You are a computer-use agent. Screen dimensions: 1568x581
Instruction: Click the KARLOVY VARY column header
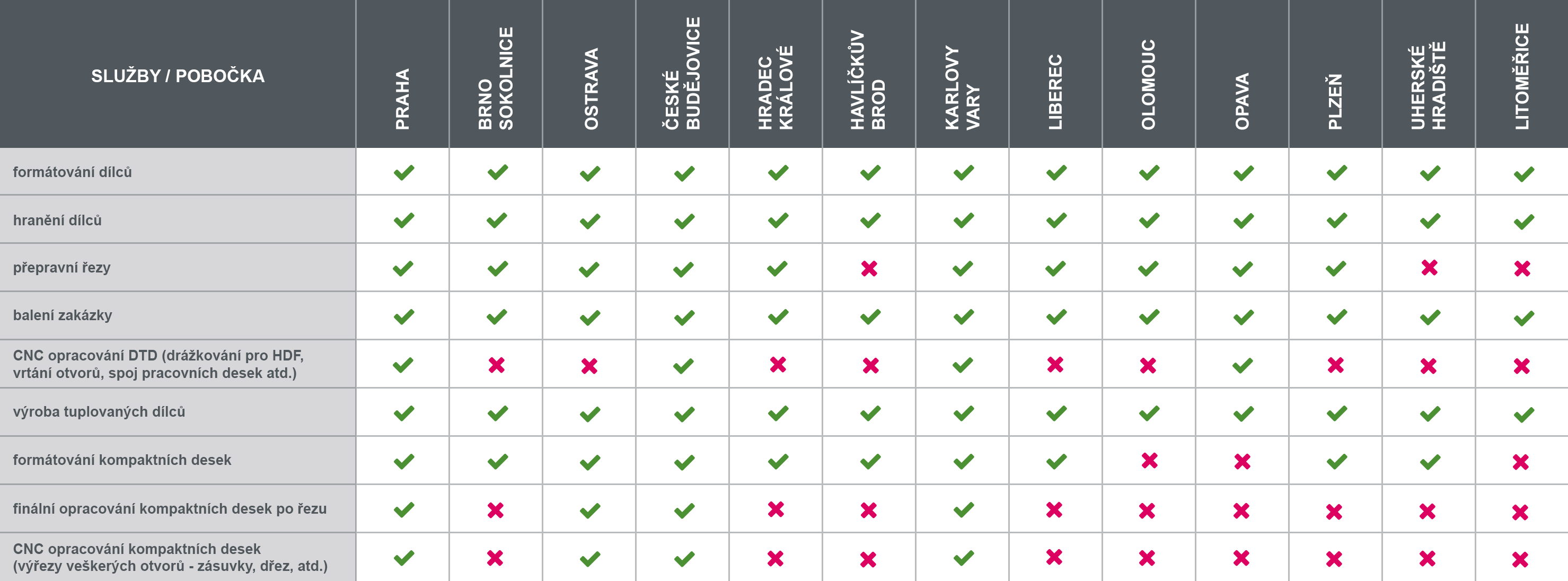[x=962, y=89]
